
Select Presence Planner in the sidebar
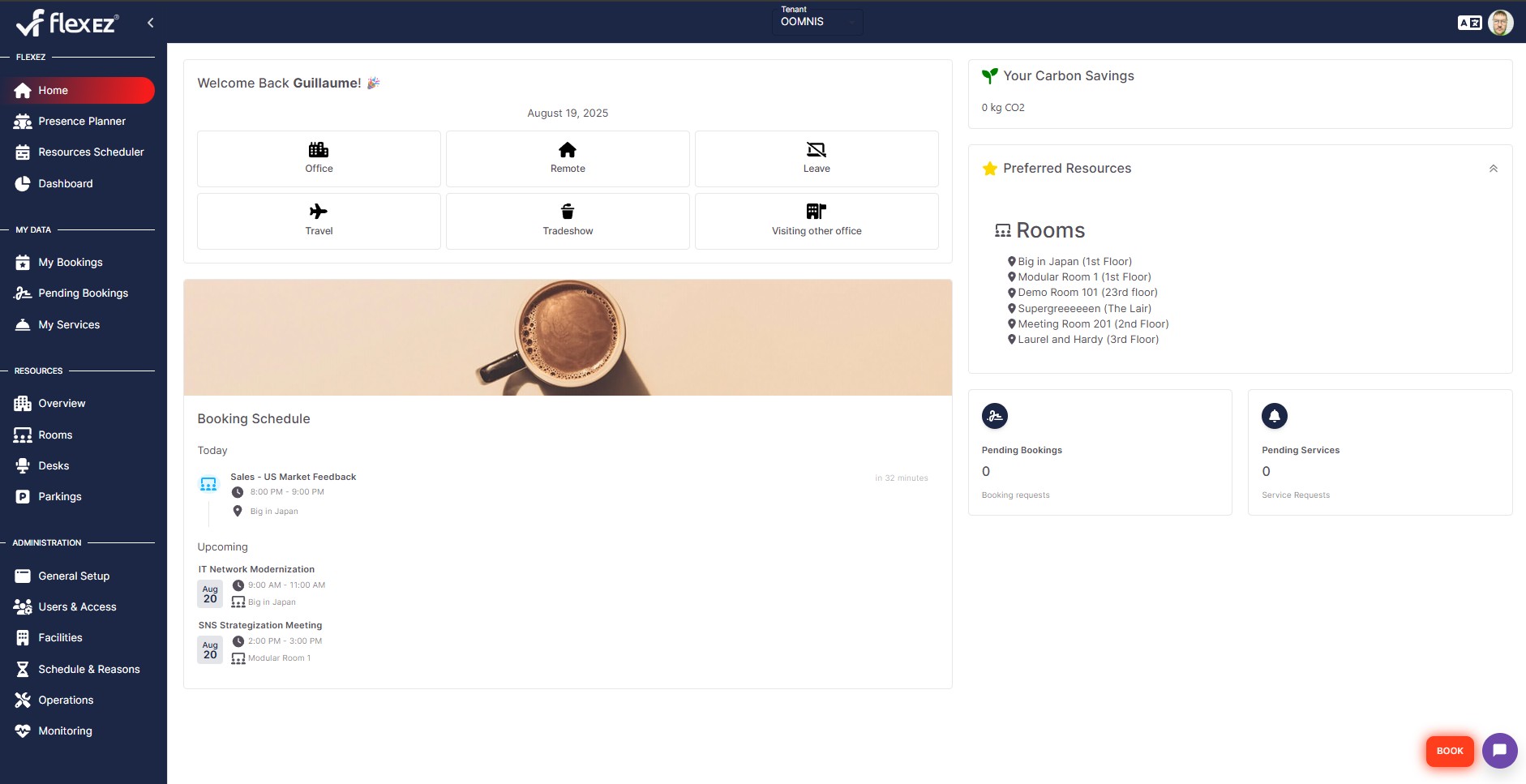(x=81, y=121)
